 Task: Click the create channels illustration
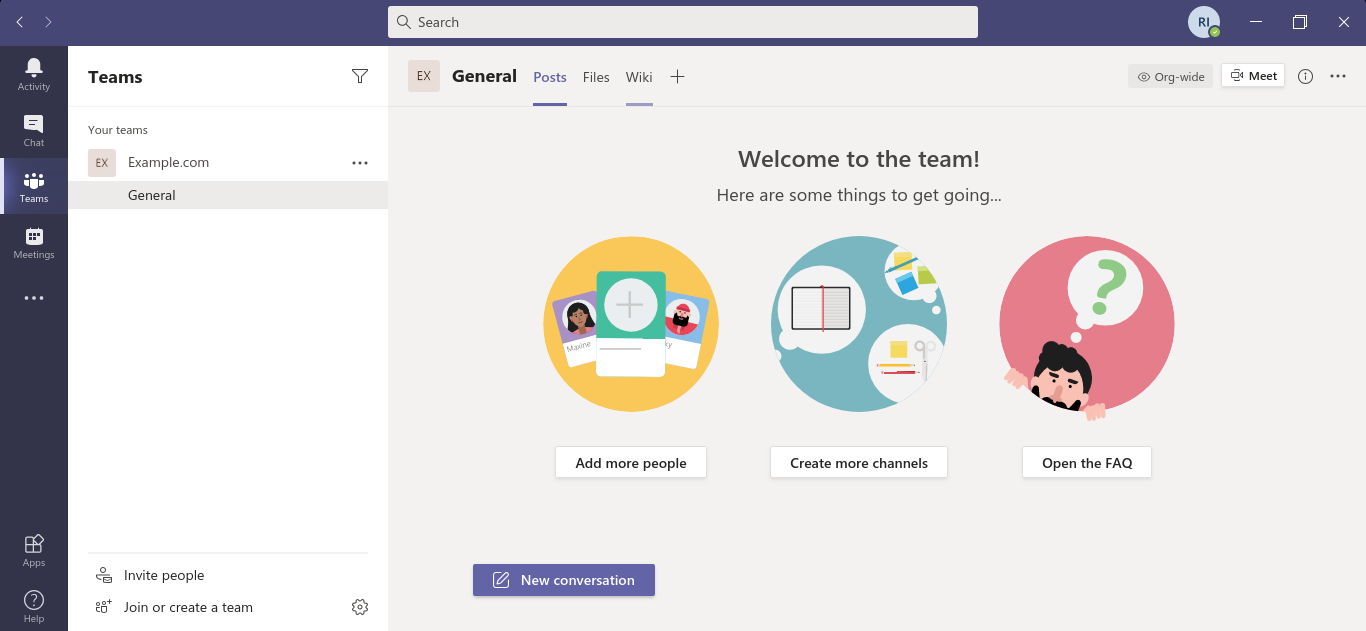coord(859,324)
